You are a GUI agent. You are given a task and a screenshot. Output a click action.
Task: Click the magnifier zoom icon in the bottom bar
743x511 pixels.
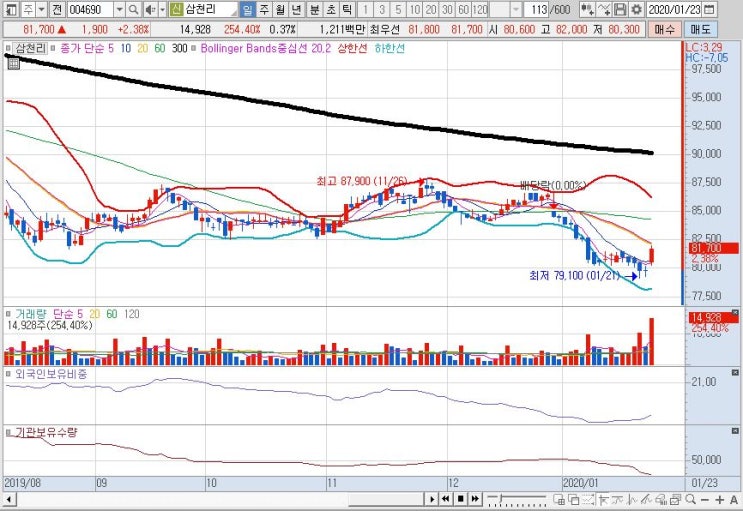690,499
